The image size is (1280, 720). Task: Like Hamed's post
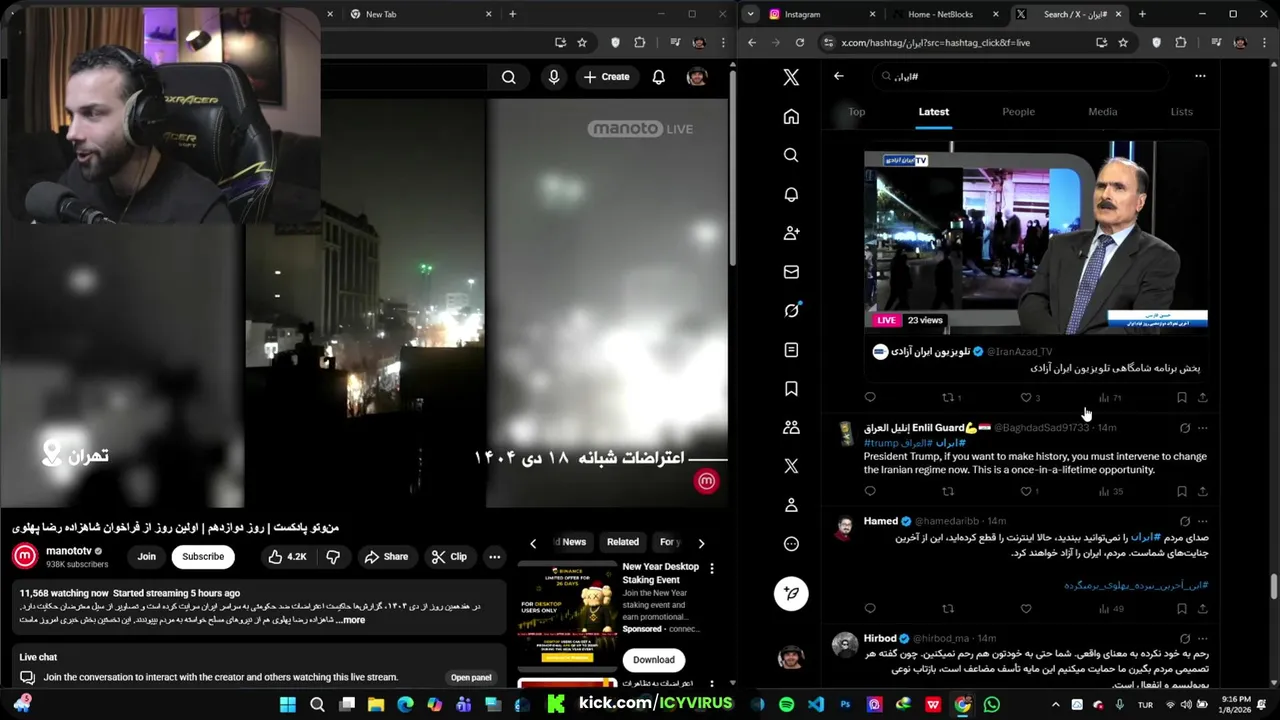pos(1025,608)
